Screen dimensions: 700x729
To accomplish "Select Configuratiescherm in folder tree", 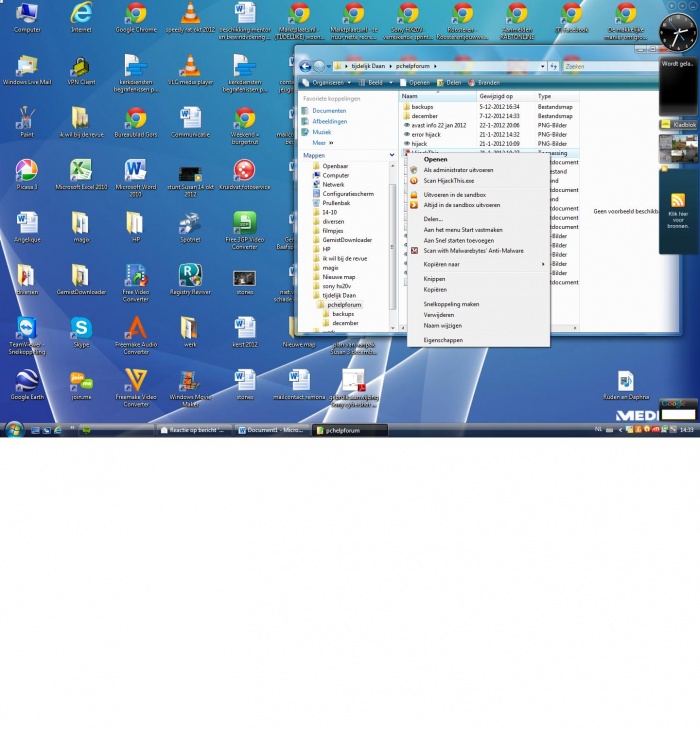I will pos(348,194).
